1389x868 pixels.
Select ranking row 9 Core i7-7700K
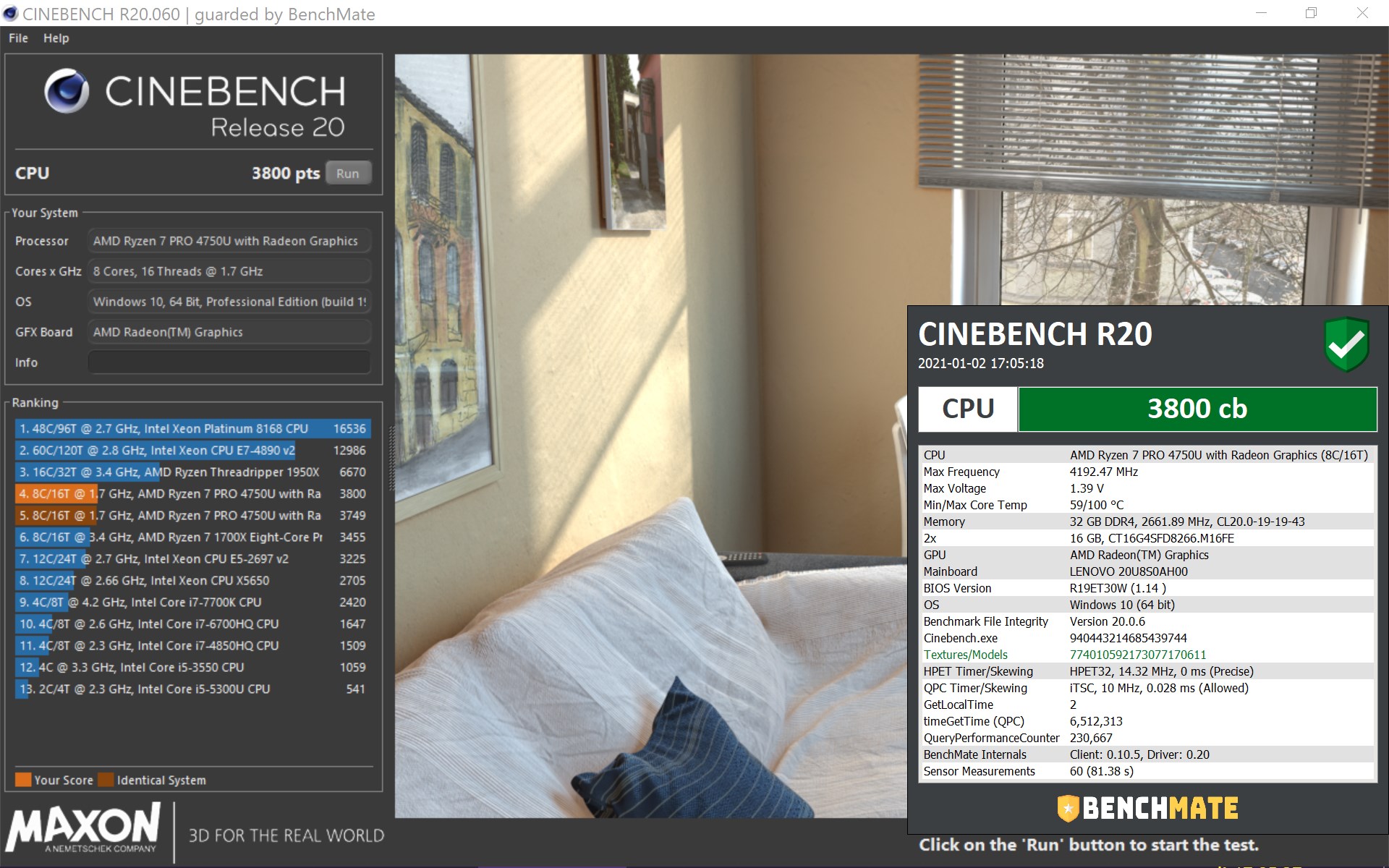coord(193,603)
